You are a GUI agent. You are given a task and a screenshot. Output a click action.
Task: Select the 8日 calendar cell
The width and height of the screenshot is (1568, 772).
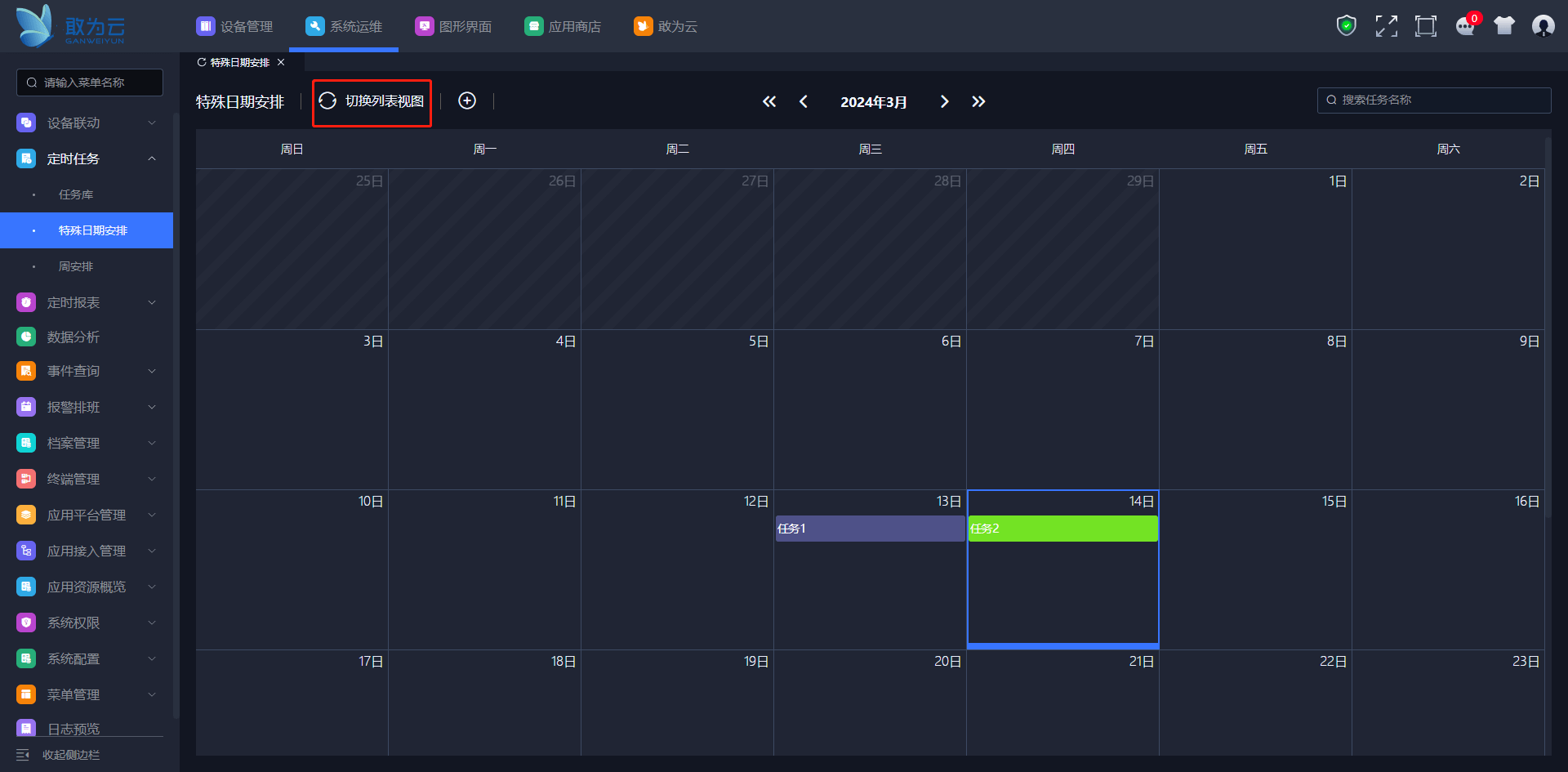1255,409
